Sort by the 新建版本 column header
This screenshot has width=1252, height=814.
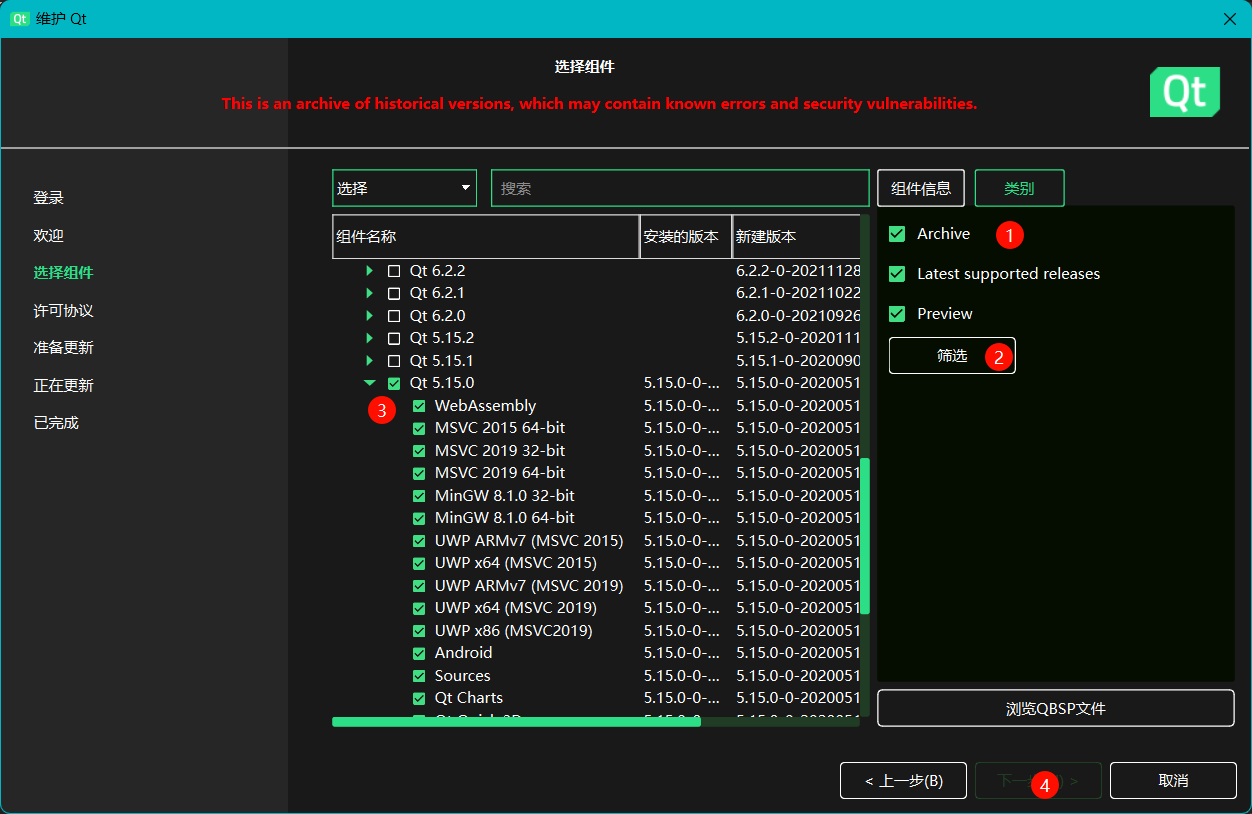pos(796,237)
